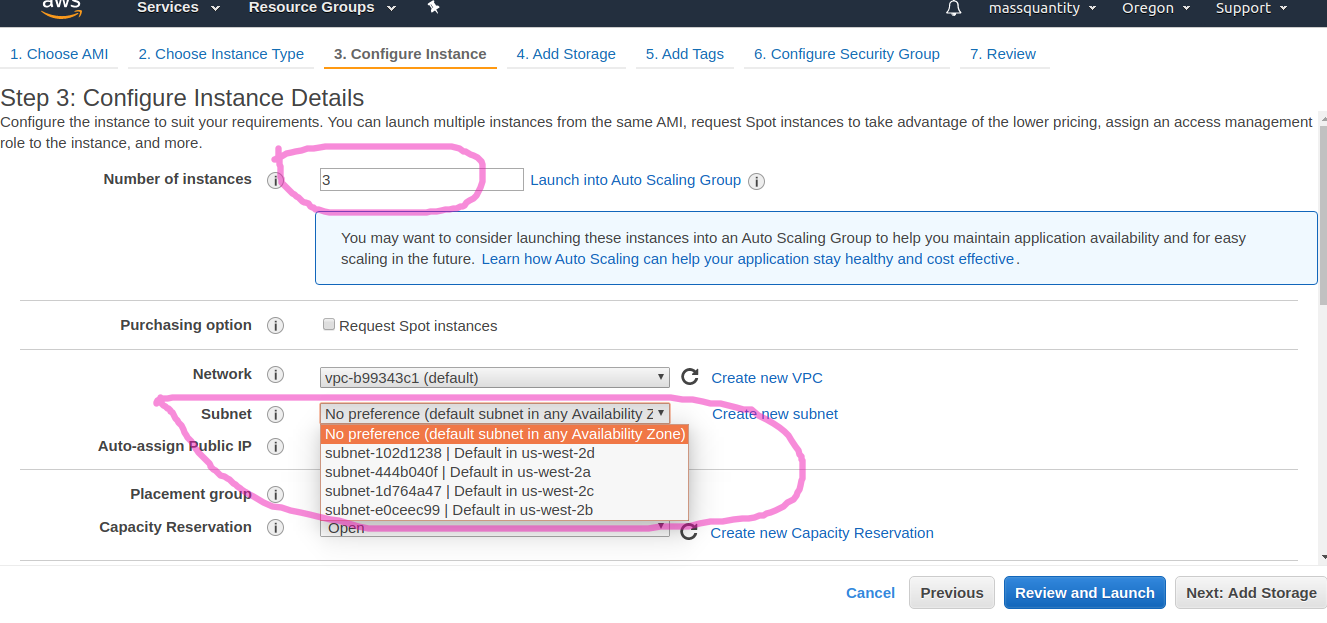The image size is (1327, 623).
Task: Refresh the Capacity Reservation list
Action: tap(688, 532)
